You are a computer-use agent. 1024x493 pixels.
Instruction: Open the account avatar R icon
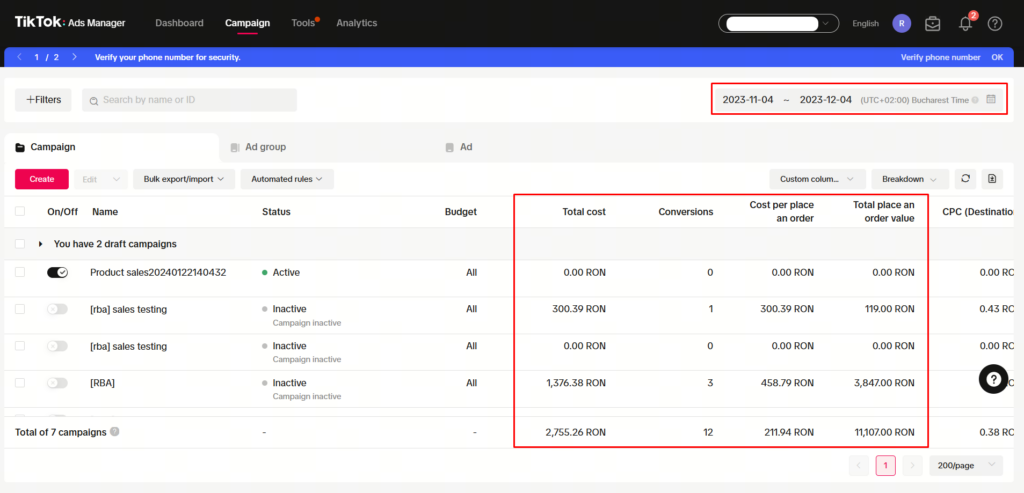tap(901, 24)
